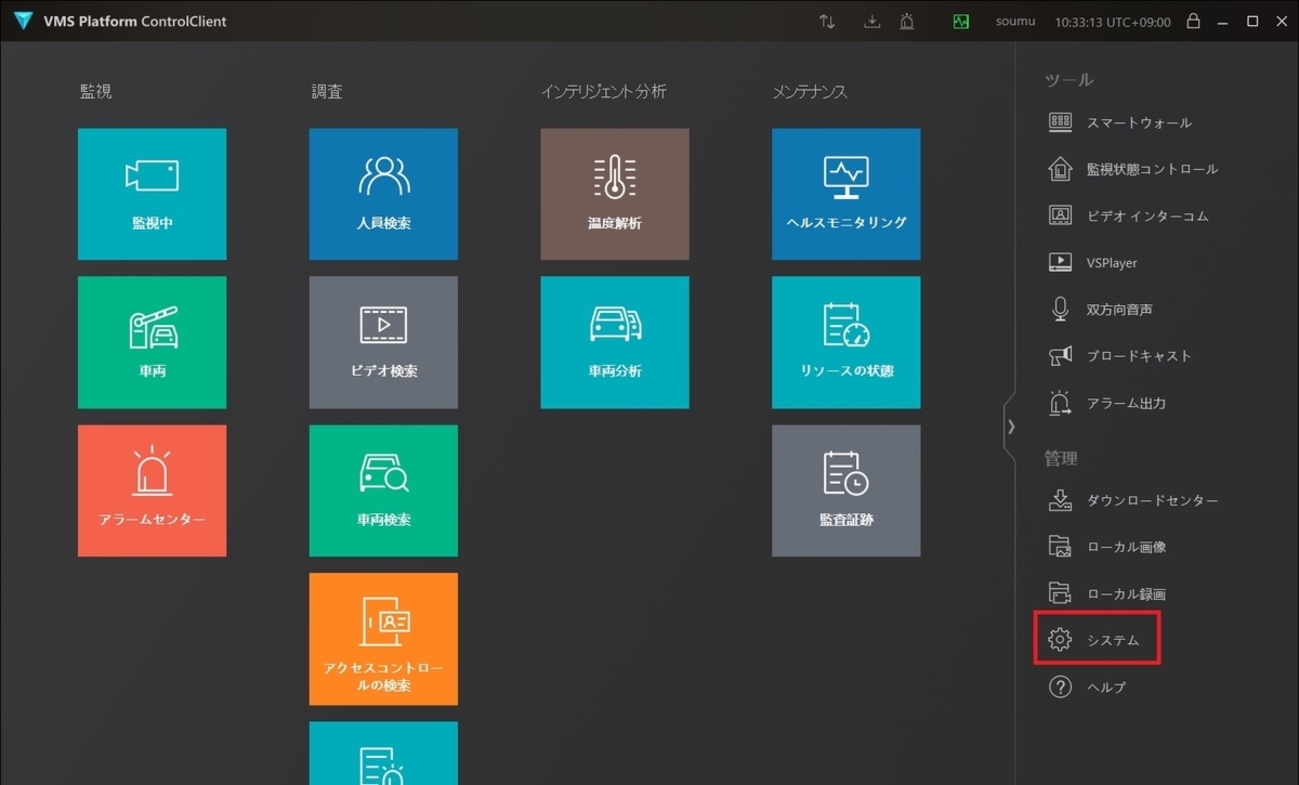Collapse the right sidebar with the chevron
Image resolution: width=1299 pixels, height=785 pixels.
pyautogui.click(x=1011, y=427)
